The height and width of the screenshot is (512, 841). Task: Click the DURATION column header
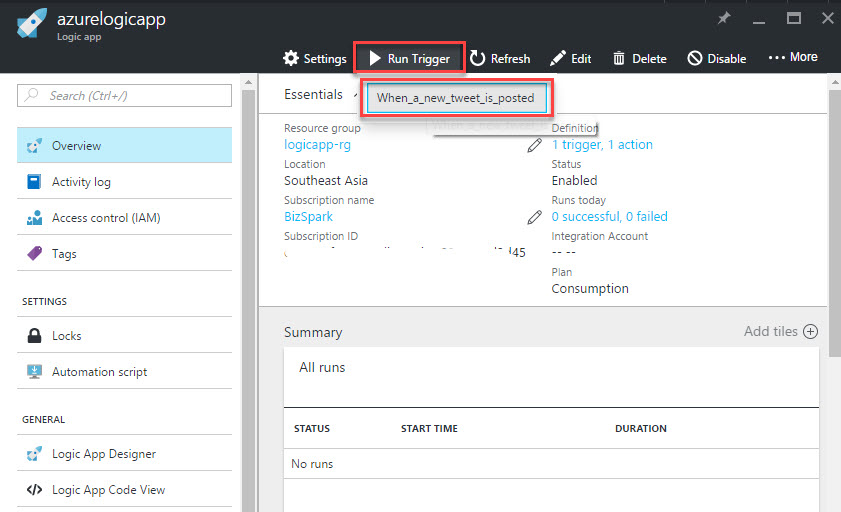point(640,428)
